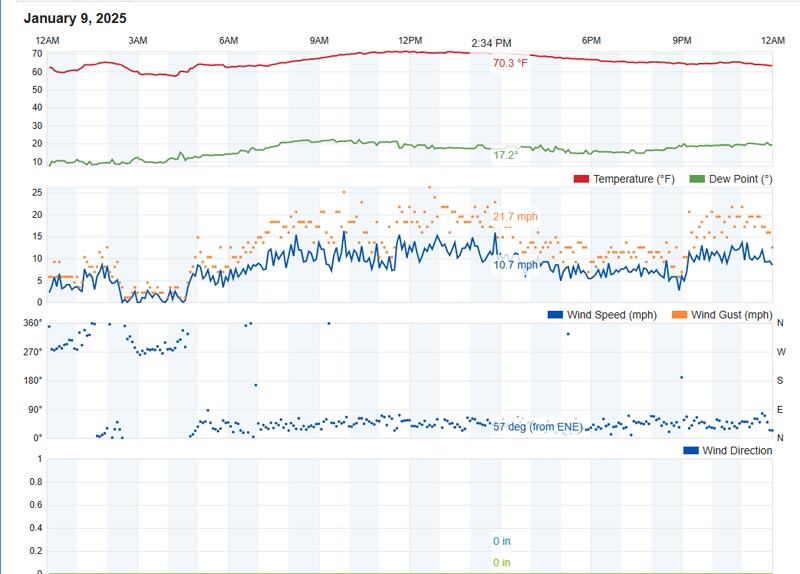Viewport: 800px width, 574px height.
Task: Click the 57 deg (from ENE) readout
Action: [538, 427]
